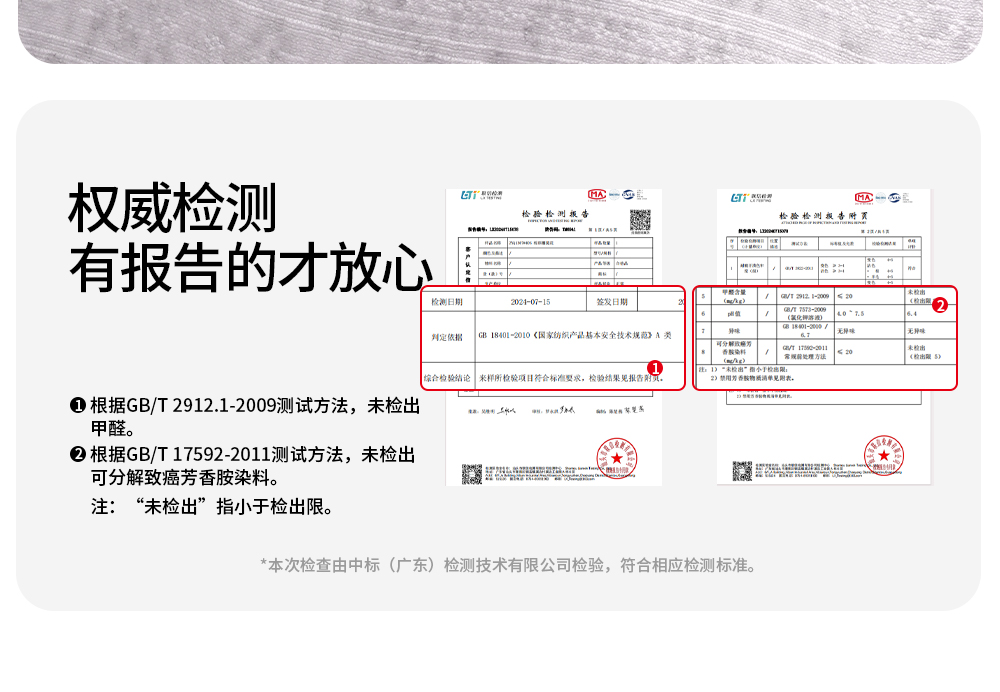Click the heading '有报告的才放心'
Image resolution: width=1000 pixels, height=692 pixels.
click(x=251, y=267)
